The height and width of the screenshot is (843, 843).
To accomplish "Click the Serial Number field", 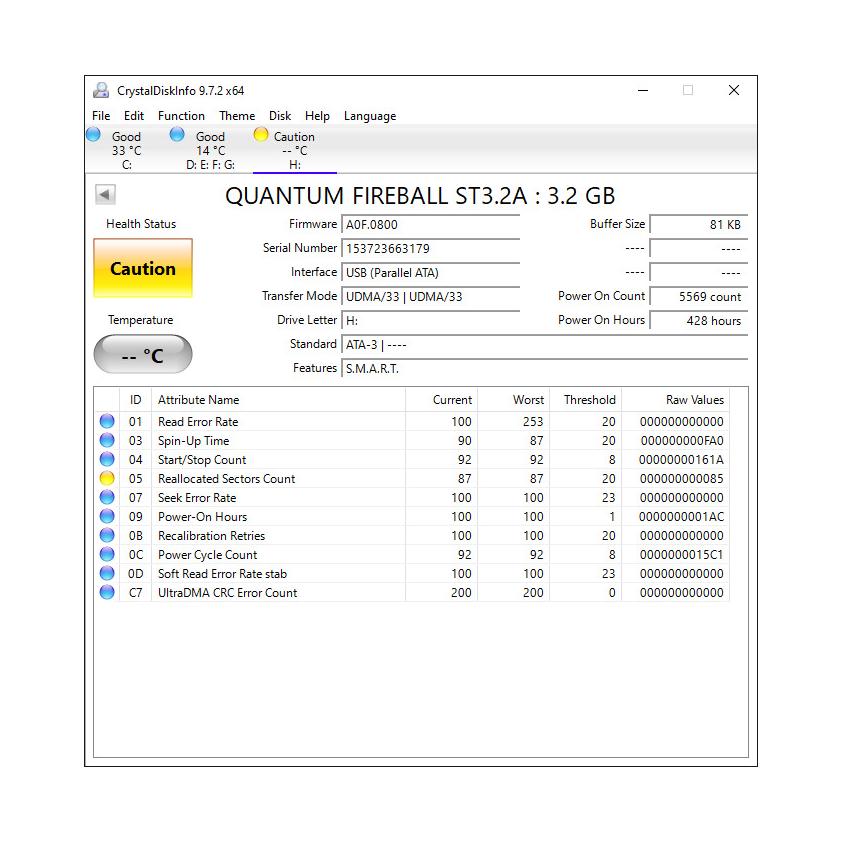I will pyautogui.click(x=430, y=248).
